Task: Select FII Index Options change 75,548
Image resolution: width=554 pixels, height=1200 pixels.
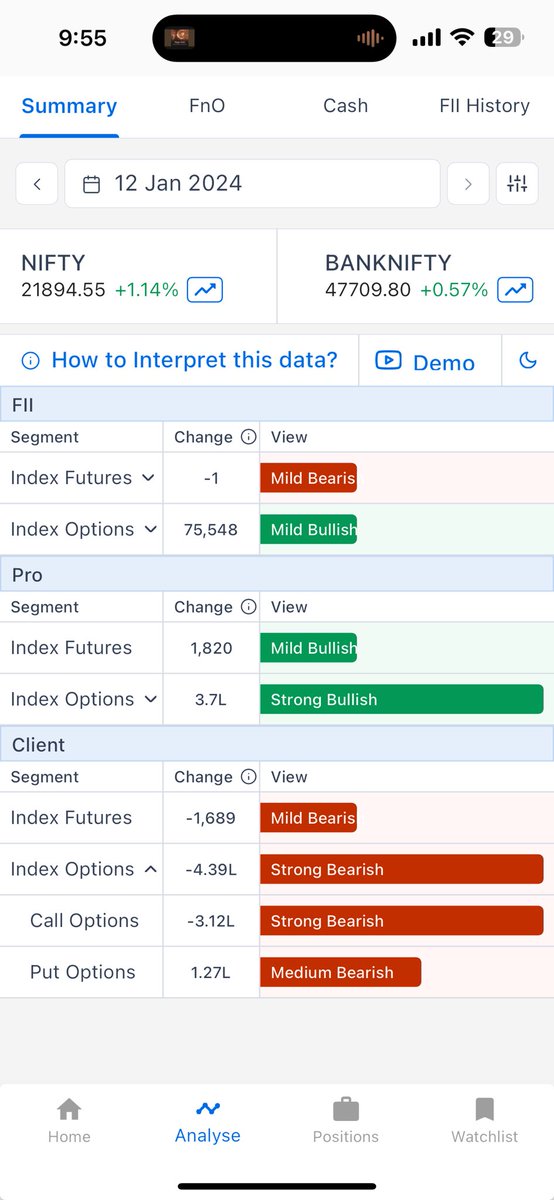Action: [211, 530]
